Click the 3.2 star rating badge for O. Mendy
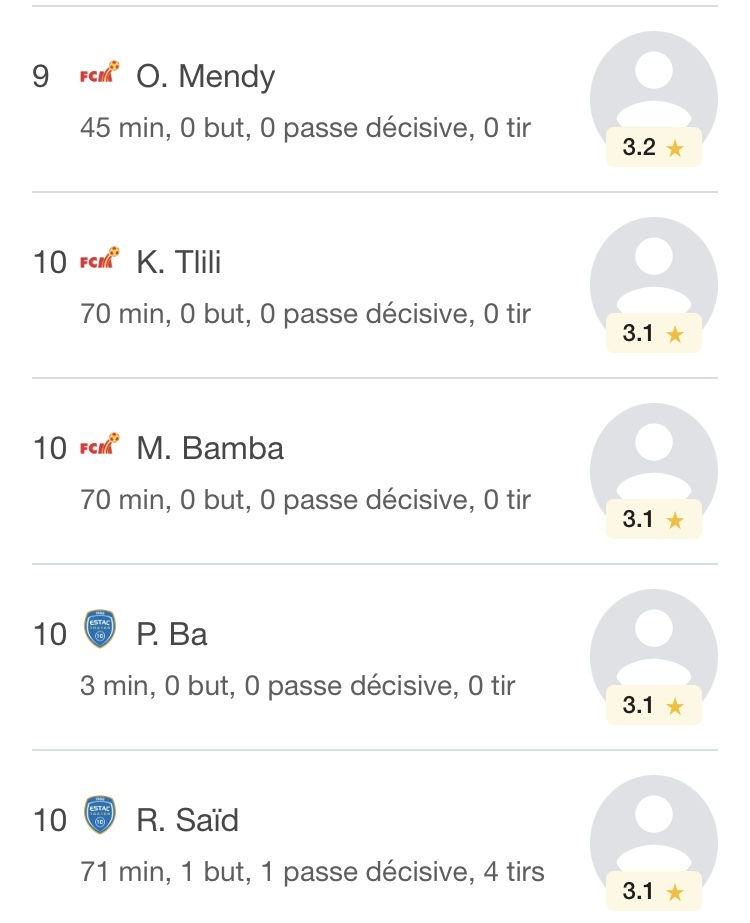Image resolution: width=750 pixels, height=923 pixels. (653, 147)
